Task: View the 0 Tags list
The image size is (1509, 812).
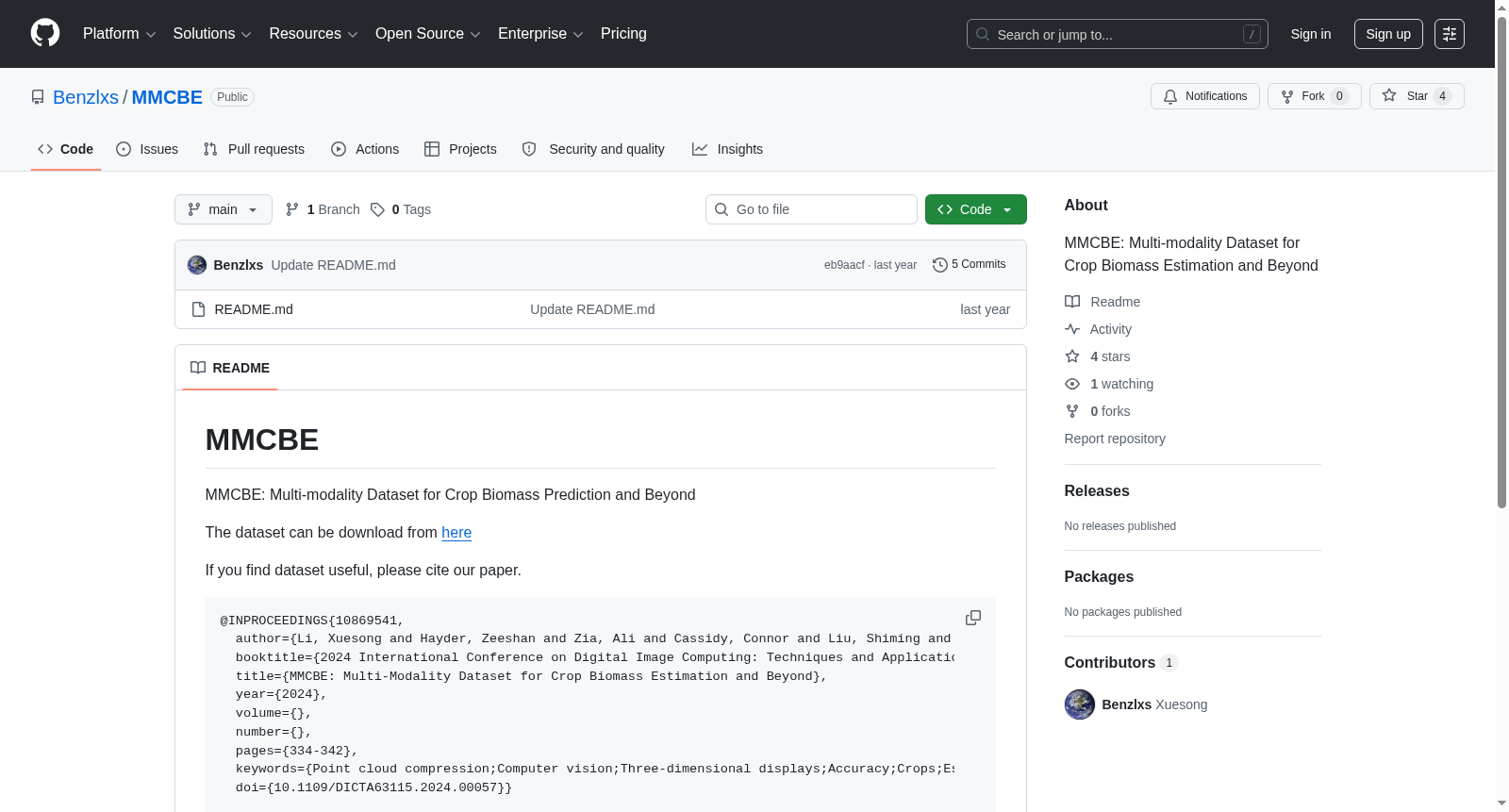Action: tap(401, 209)
